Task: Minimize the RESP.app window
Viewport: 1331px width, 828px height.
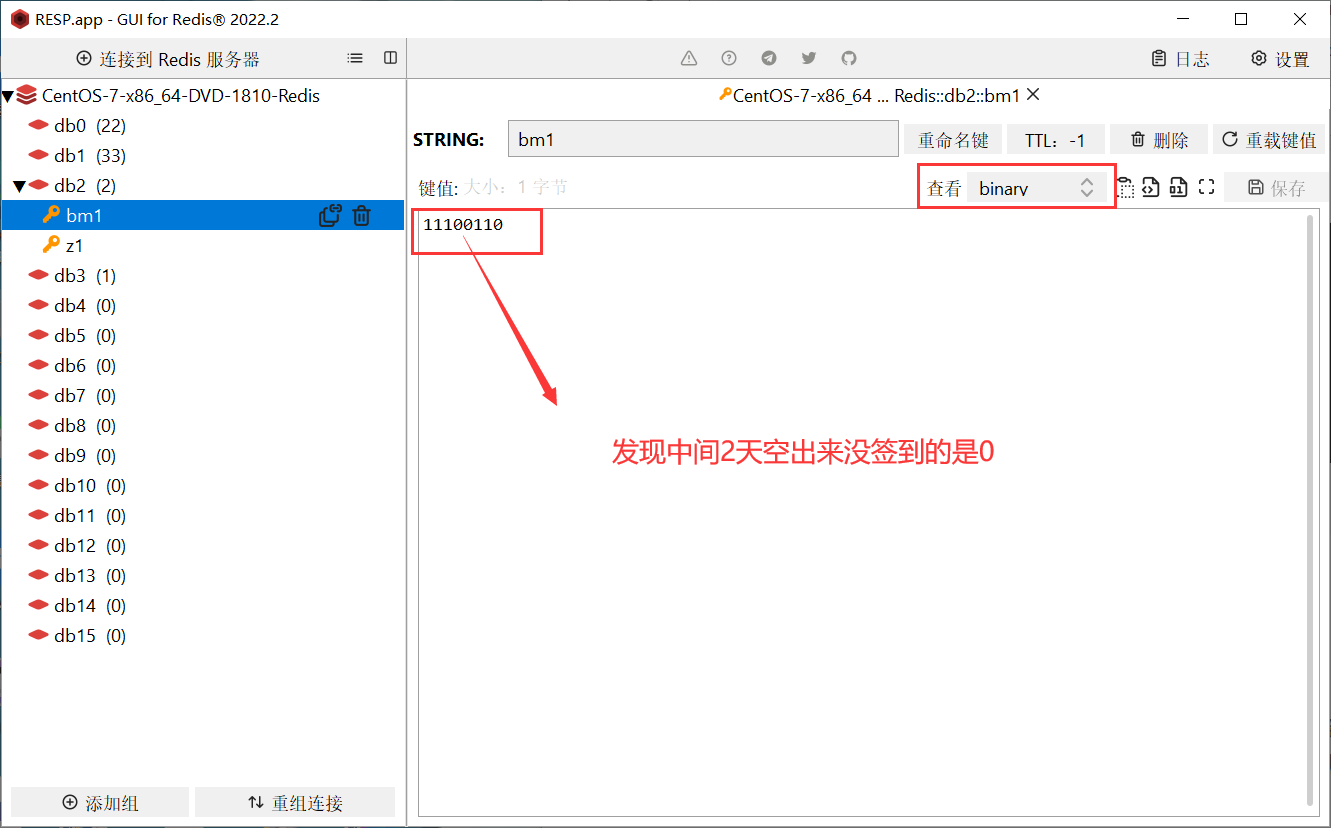Action: coord(1183,19)
